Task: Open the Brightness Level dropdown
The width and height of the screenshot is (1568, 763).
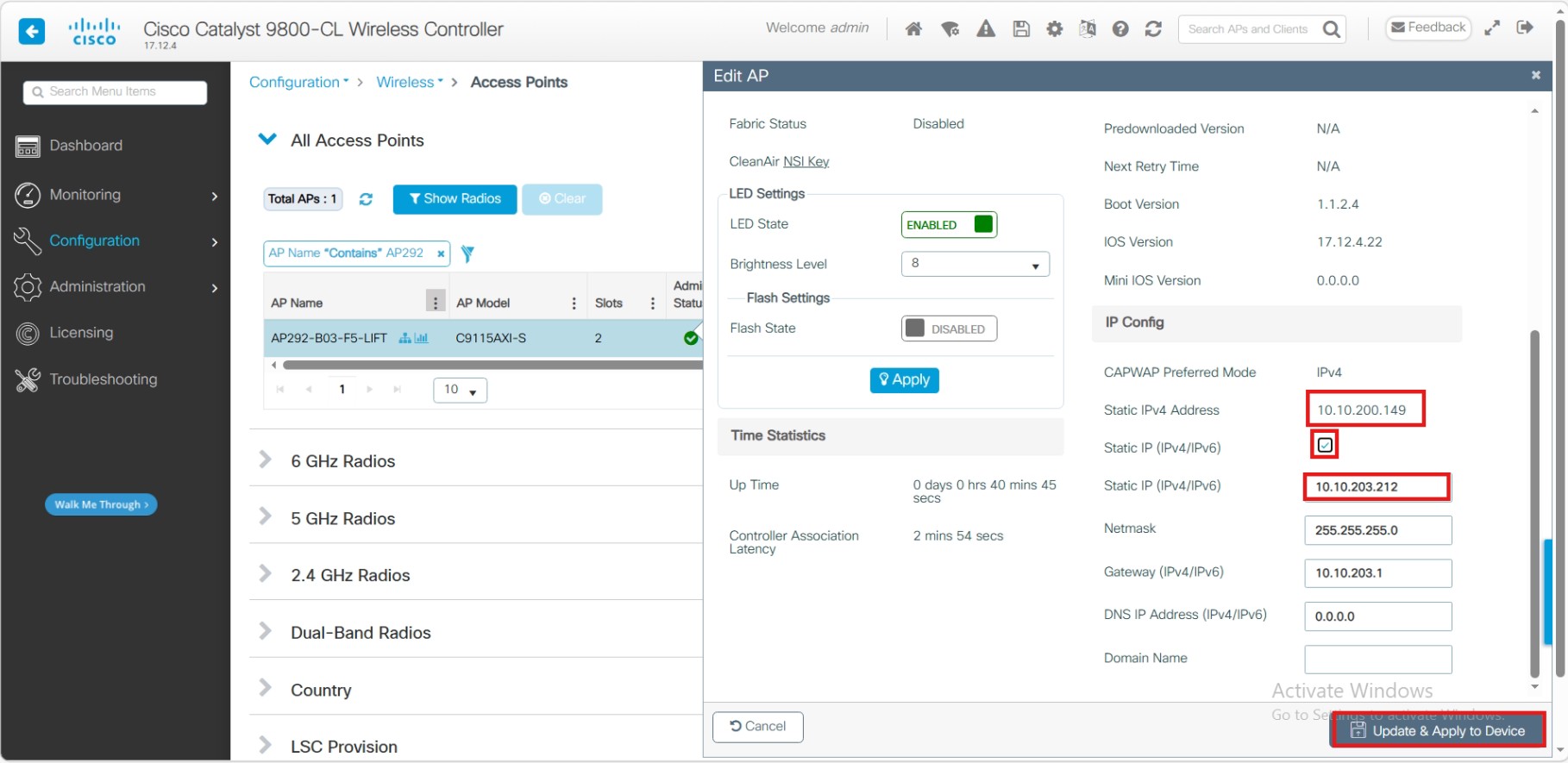Action: click(975, 264)
